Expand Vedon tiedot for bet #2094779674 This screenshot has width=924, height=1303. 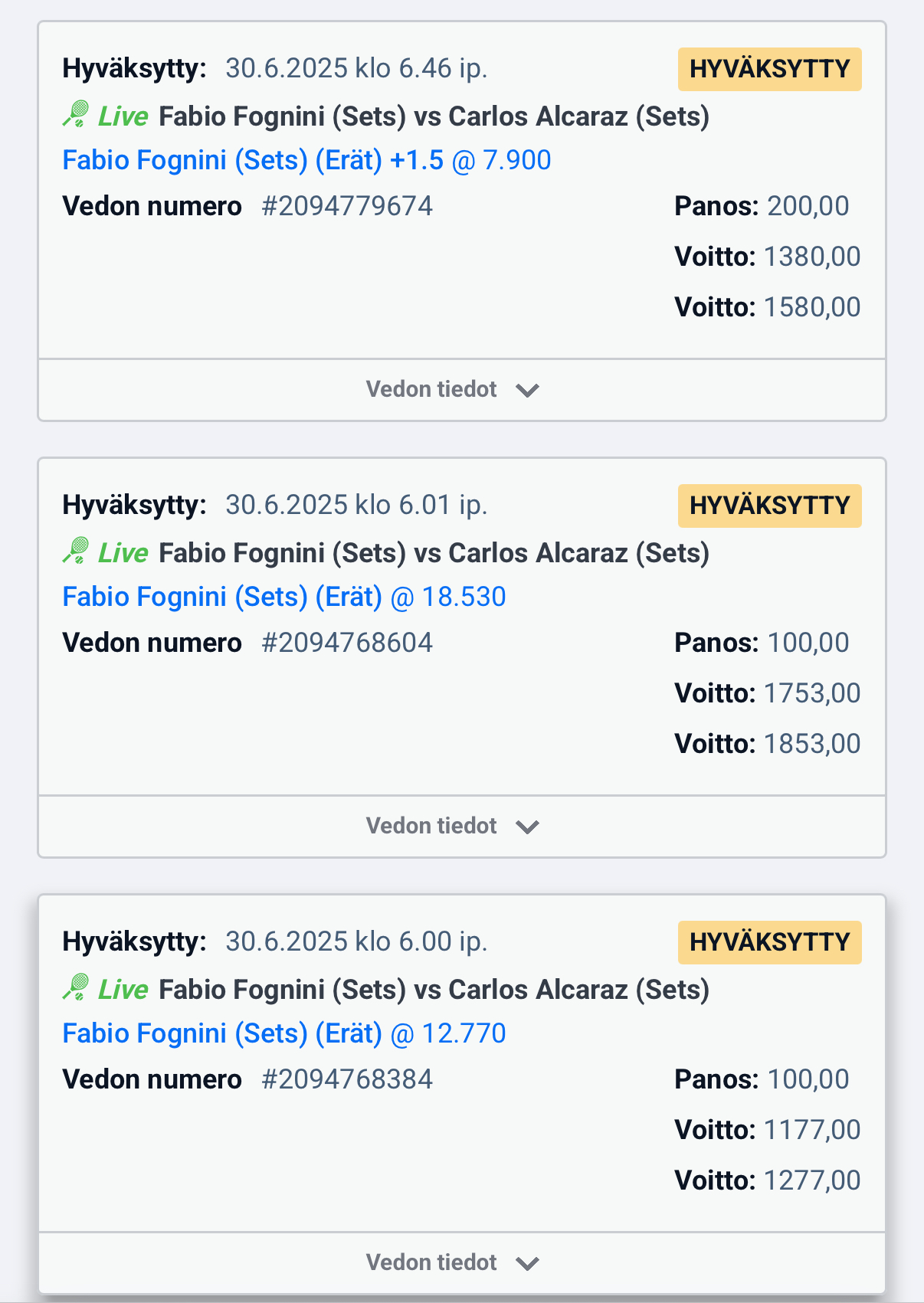462,390
